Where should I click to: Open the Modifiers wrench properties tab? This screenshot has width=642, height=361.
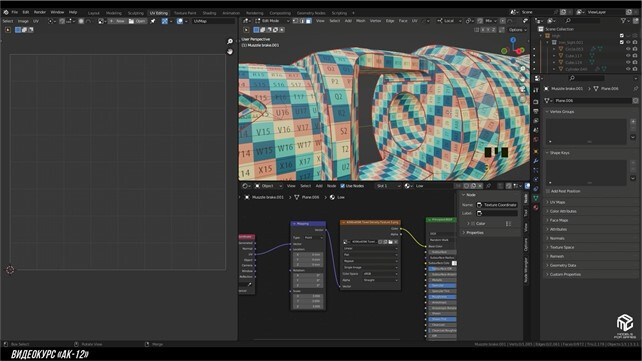click(536, 161)
